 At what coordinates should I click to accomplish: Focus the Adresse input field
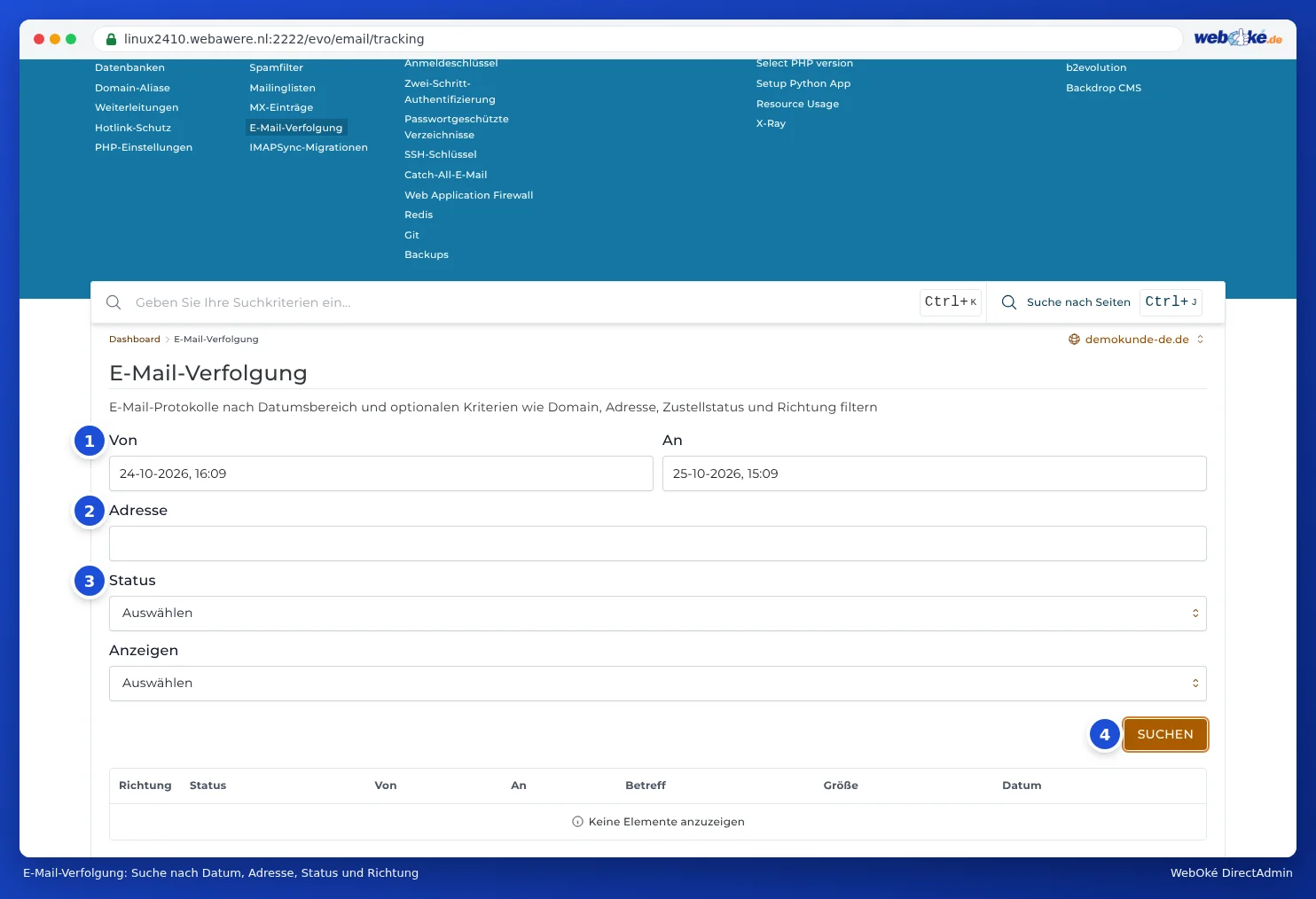(x=658, y=543)
